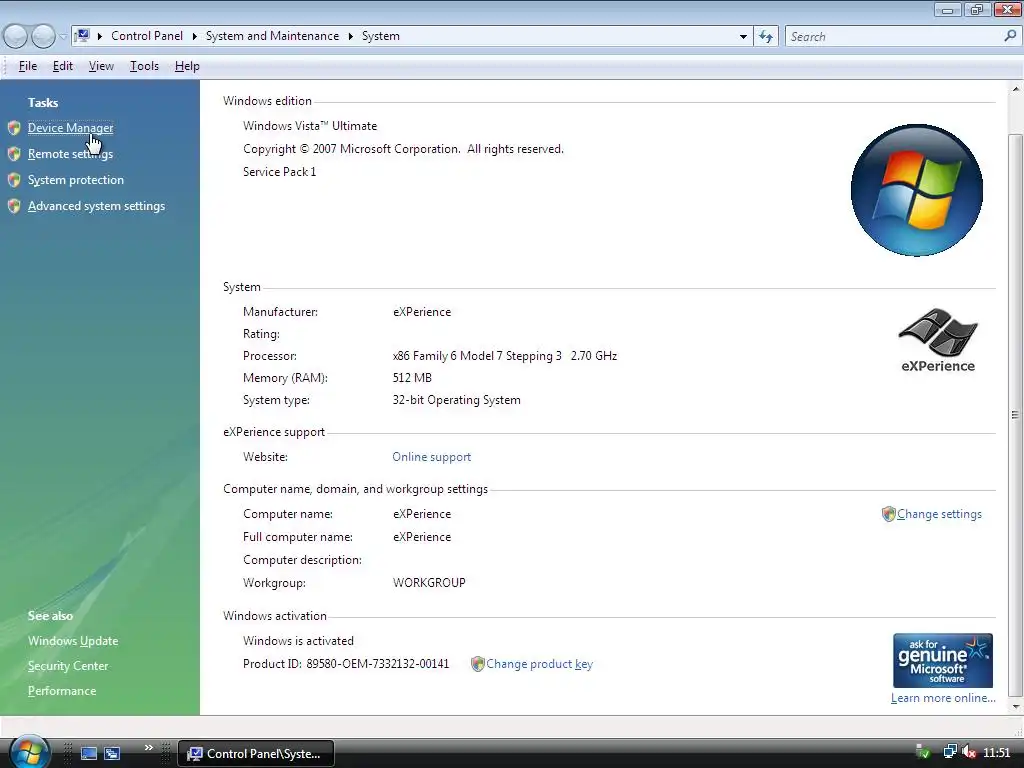Viewport: 1024px width, 768px height.
Task: Click the 512 MB memory value
Action: pyautogui.click(x=412, y=378)
